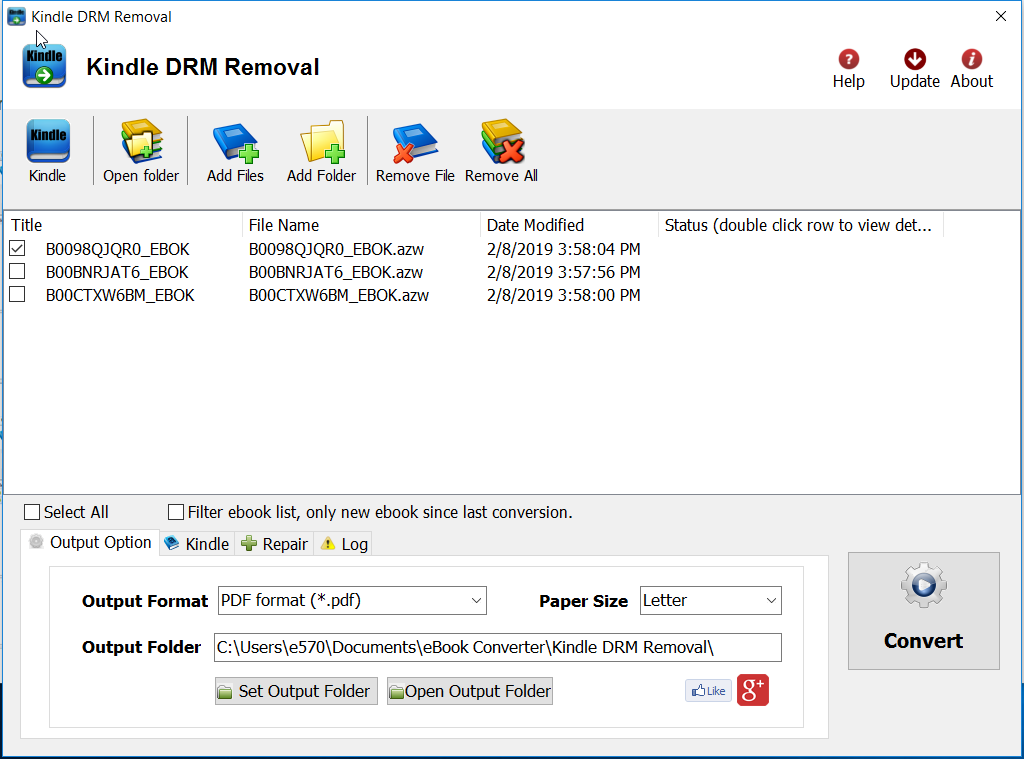Click Set Output Folder button

tap(296, 691)
